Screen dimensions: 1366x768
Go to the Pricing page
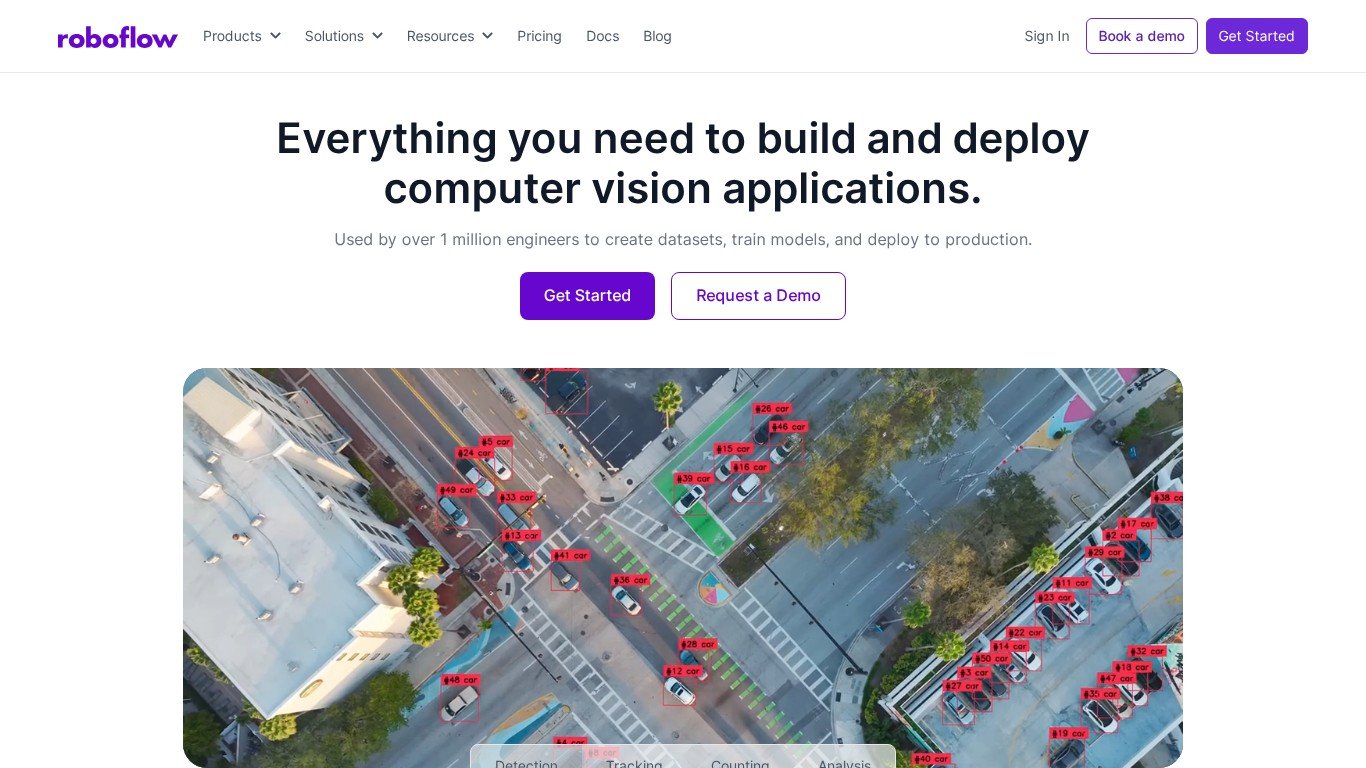click(539, 36)
